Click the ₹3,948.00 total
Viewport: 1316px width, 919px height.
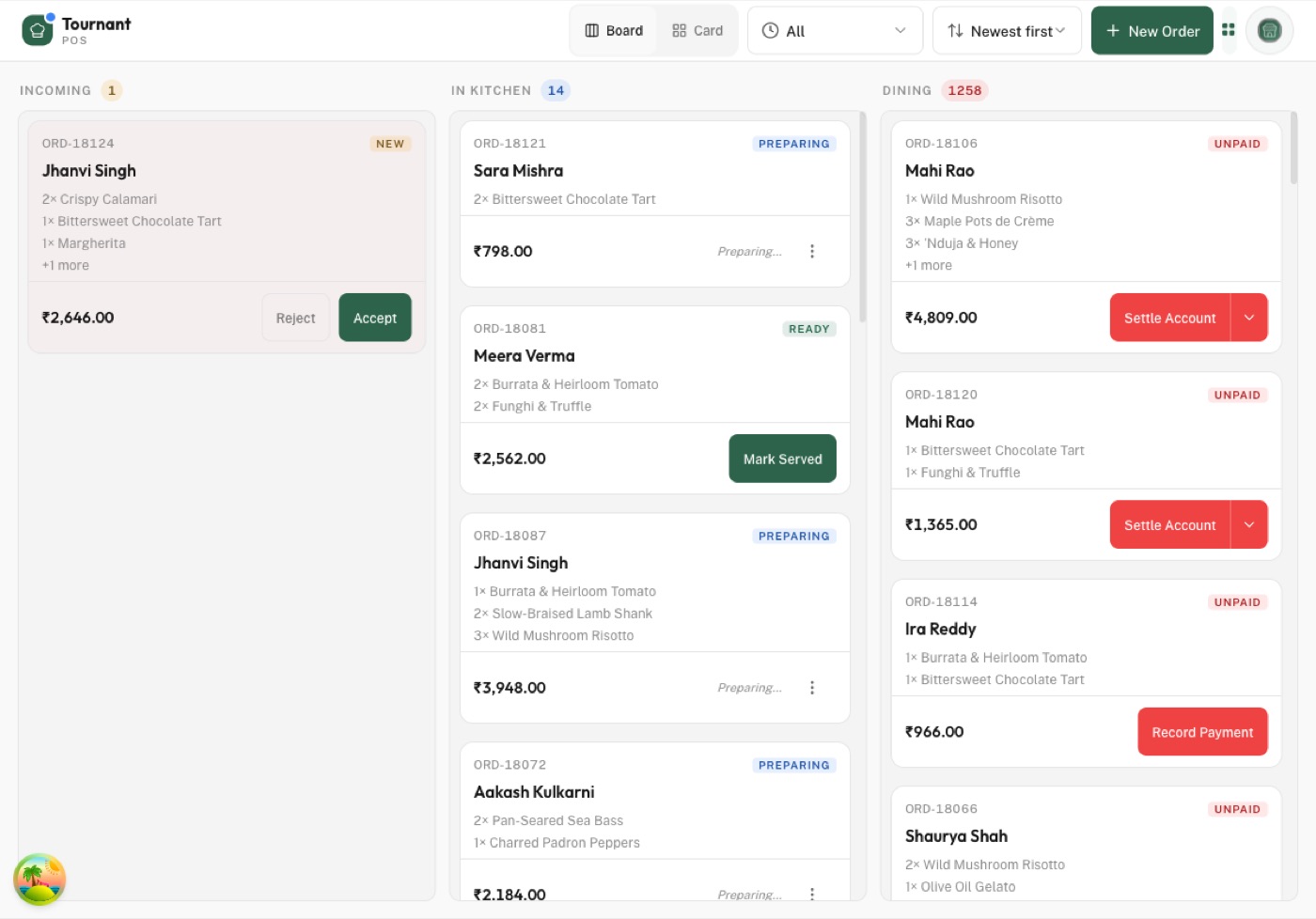pyautogui.click(x=509, y=688)
